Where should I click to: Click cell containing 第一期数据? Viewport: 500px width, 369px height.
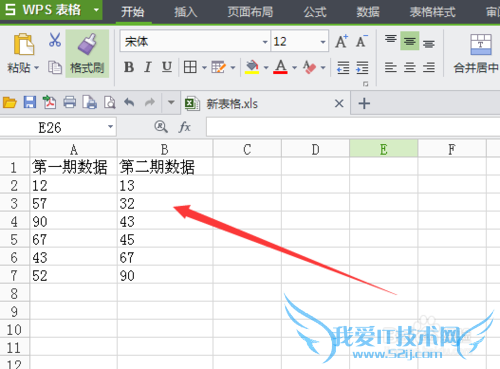[74, 167]
